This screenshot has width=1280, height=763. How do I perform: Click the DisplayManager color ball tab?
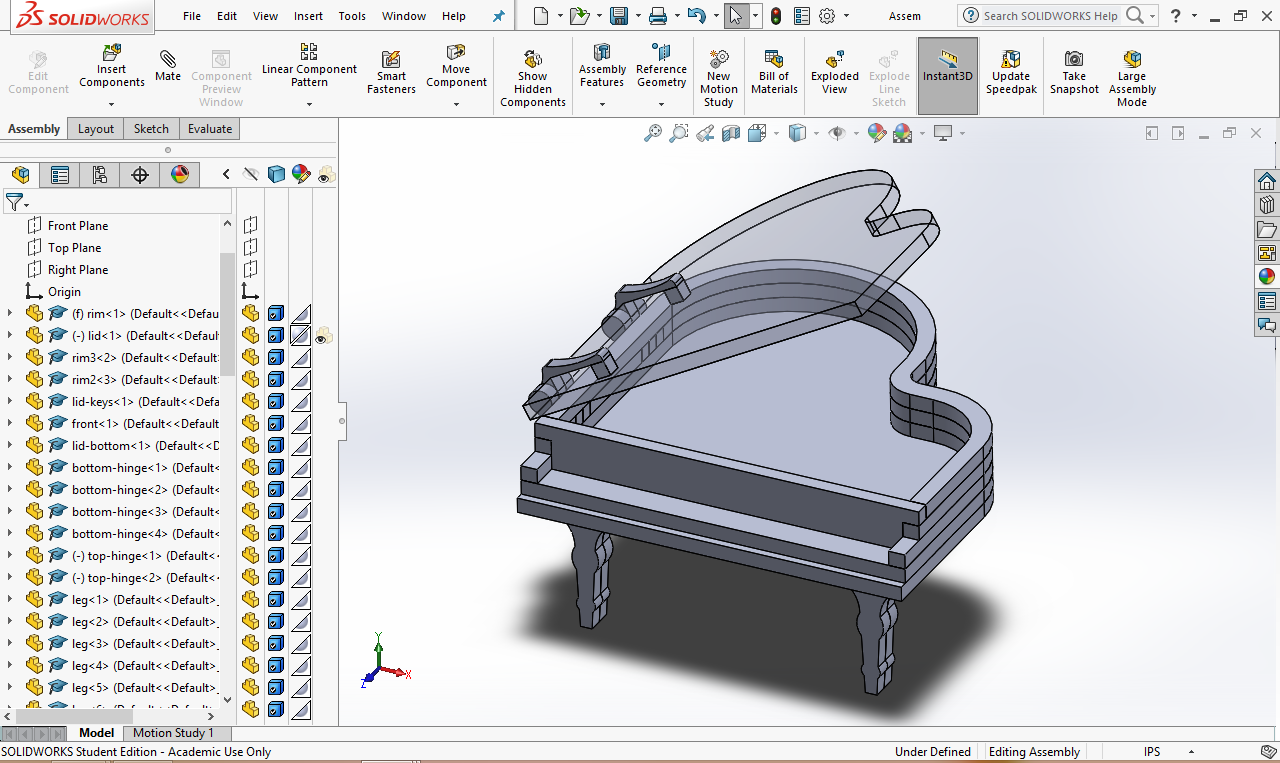pos(180,175)
